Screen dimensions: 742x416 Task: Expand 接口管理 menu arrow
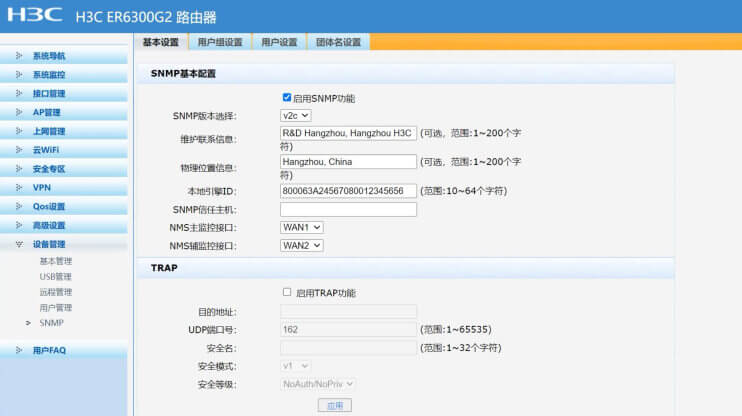point(19,93)
